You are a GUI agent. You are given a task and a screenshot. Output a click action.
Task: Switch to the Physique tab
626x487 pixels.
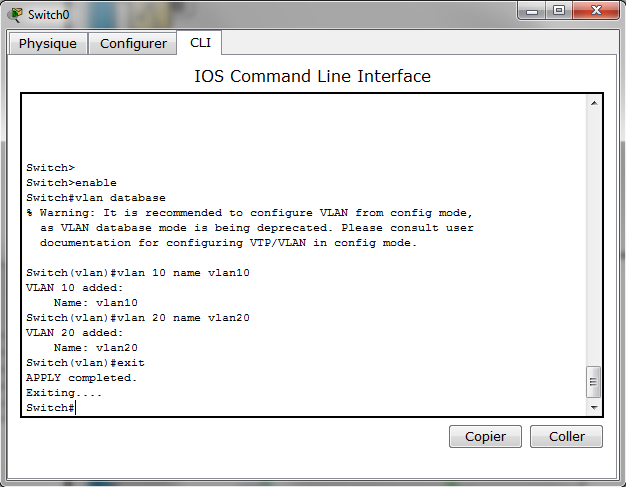pos(48,44)
